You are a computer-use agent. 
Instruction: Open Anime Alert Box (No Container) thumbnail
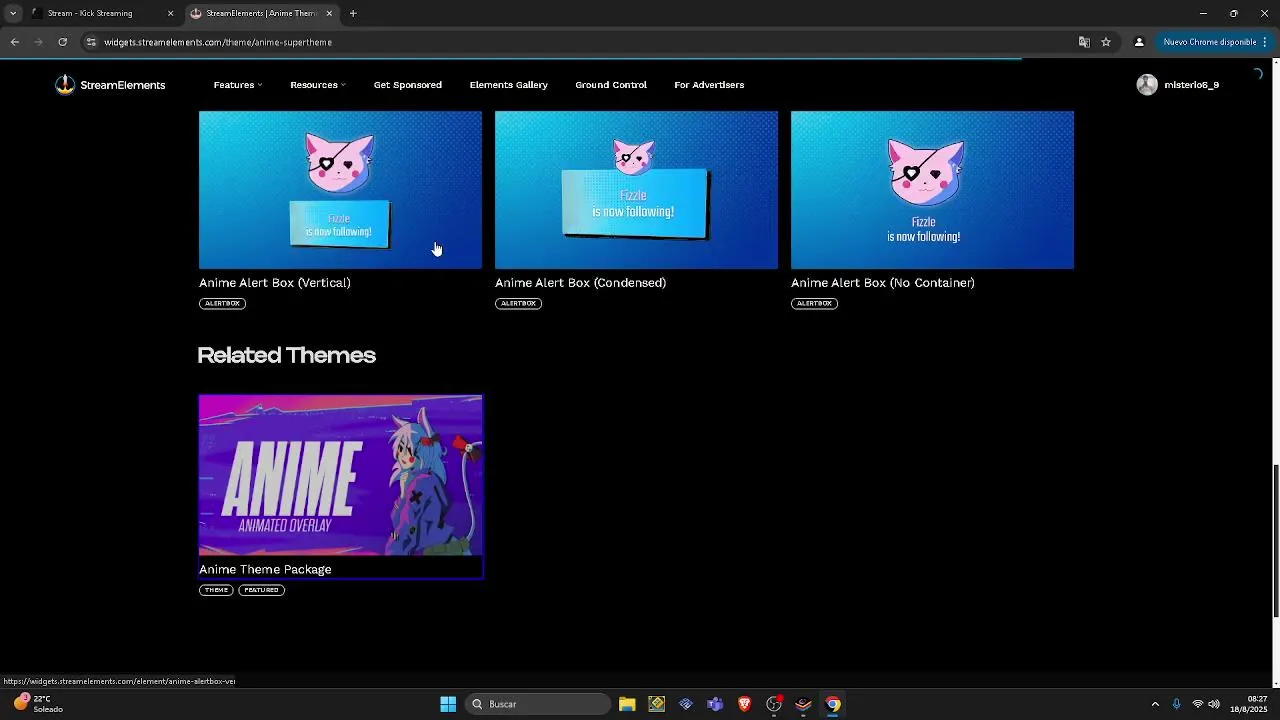(932, 190)
